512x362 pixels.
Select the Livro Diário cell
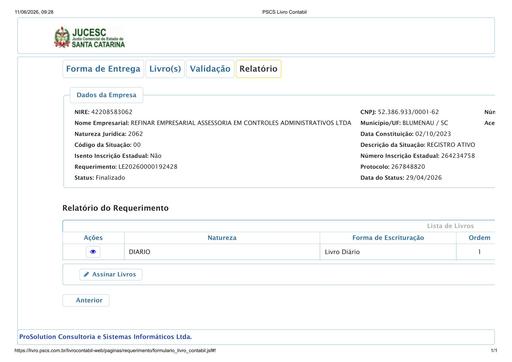pyautogui.click(x=388, y=252)
